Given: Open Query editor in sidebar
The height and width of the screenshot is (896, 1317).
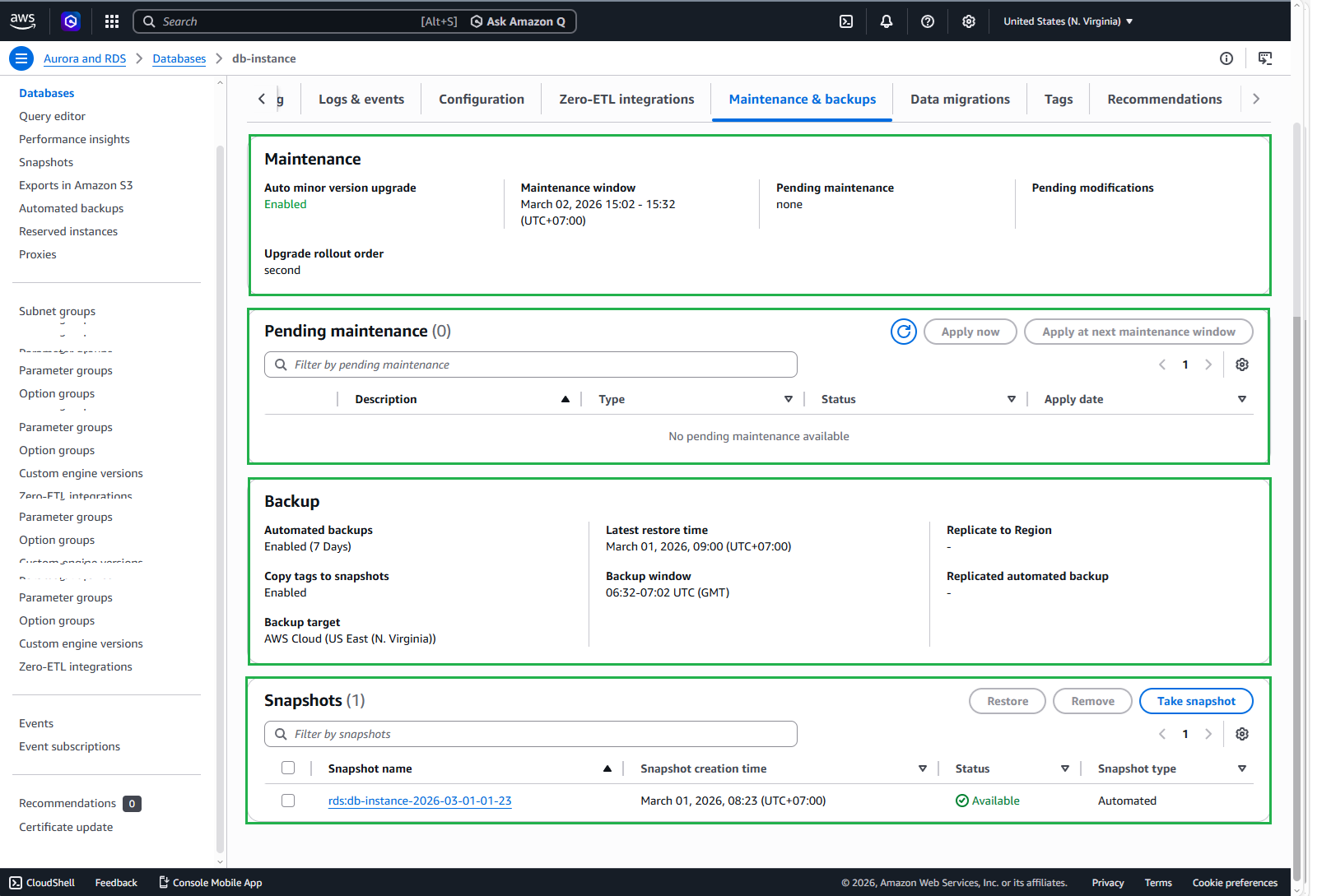Looking at the screenshot, I should point(52,116).
